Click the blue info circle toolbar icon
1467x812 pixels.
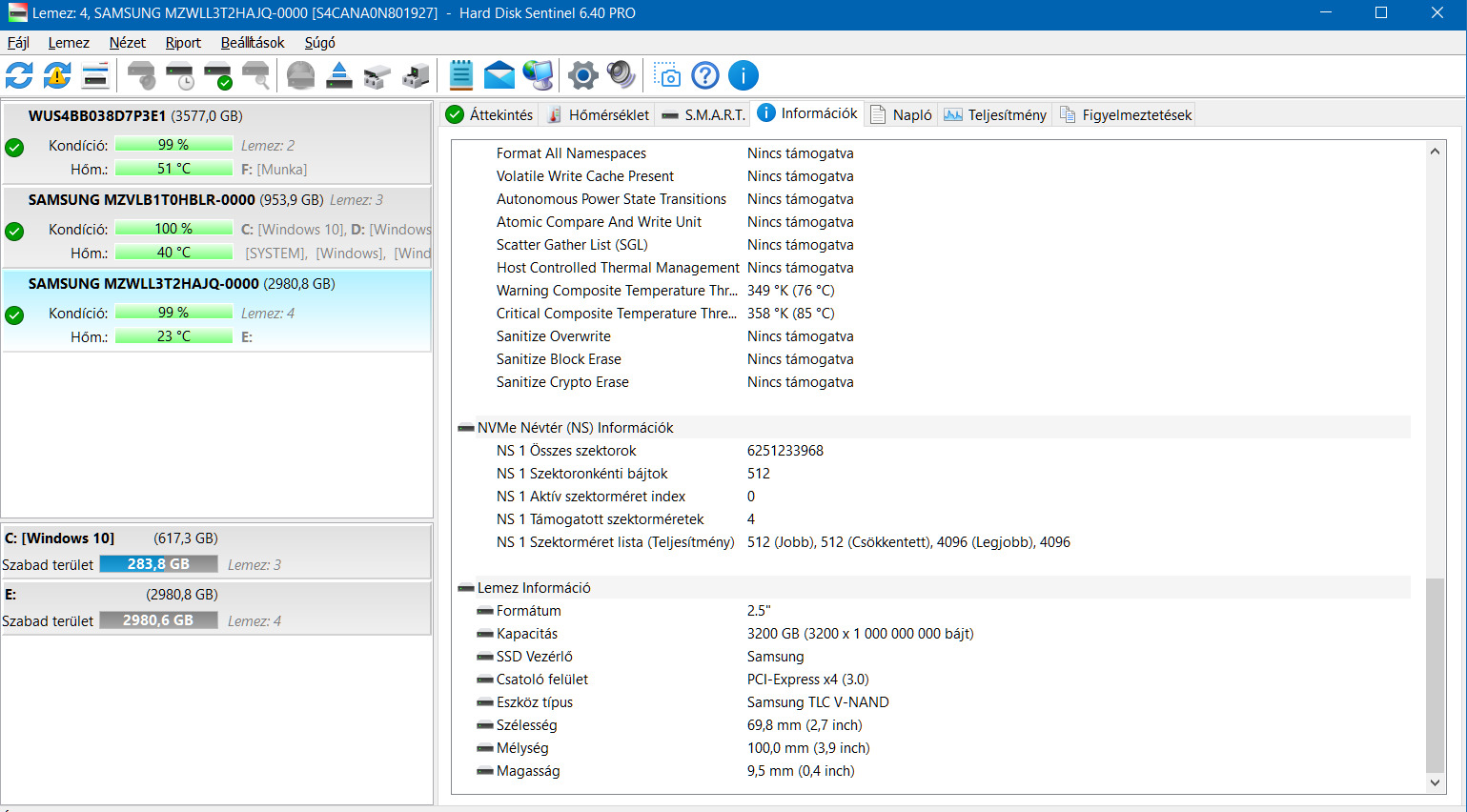[x=744, y=75]
